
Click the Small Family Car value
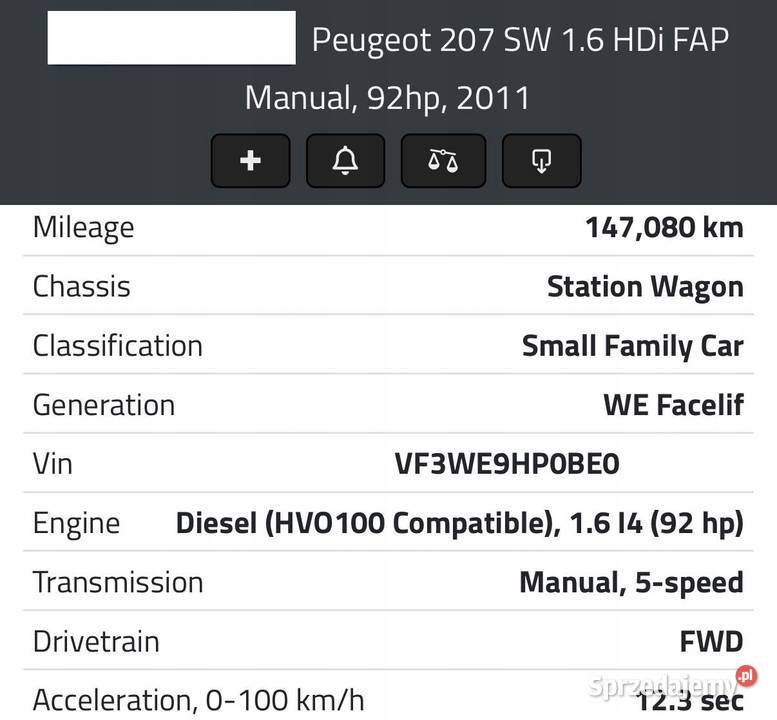(x=632, y=346)
